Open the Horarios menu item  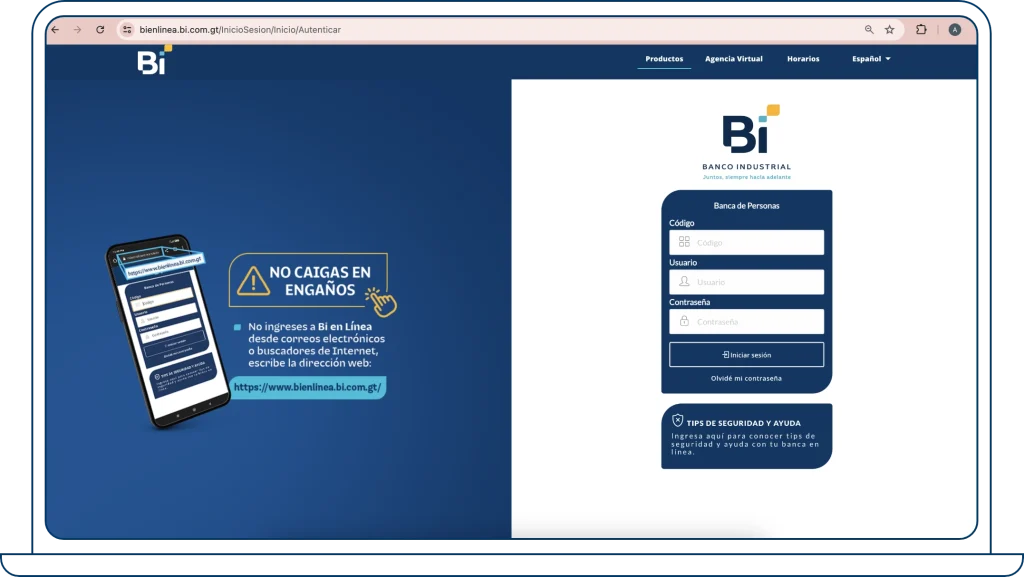tap(803, 59)
